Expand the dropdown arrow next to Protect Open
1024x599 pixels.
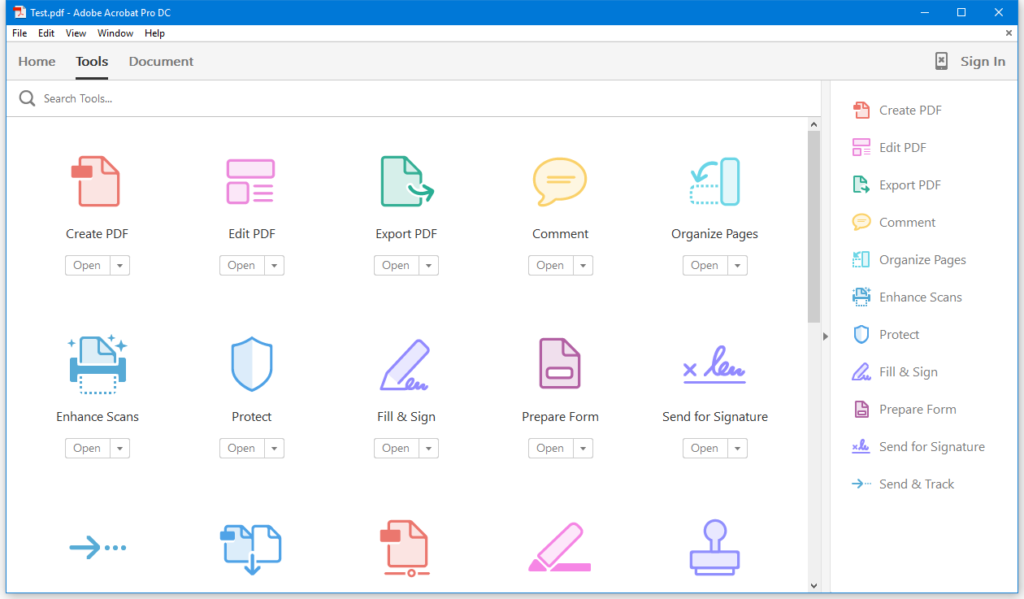(274, 448)
